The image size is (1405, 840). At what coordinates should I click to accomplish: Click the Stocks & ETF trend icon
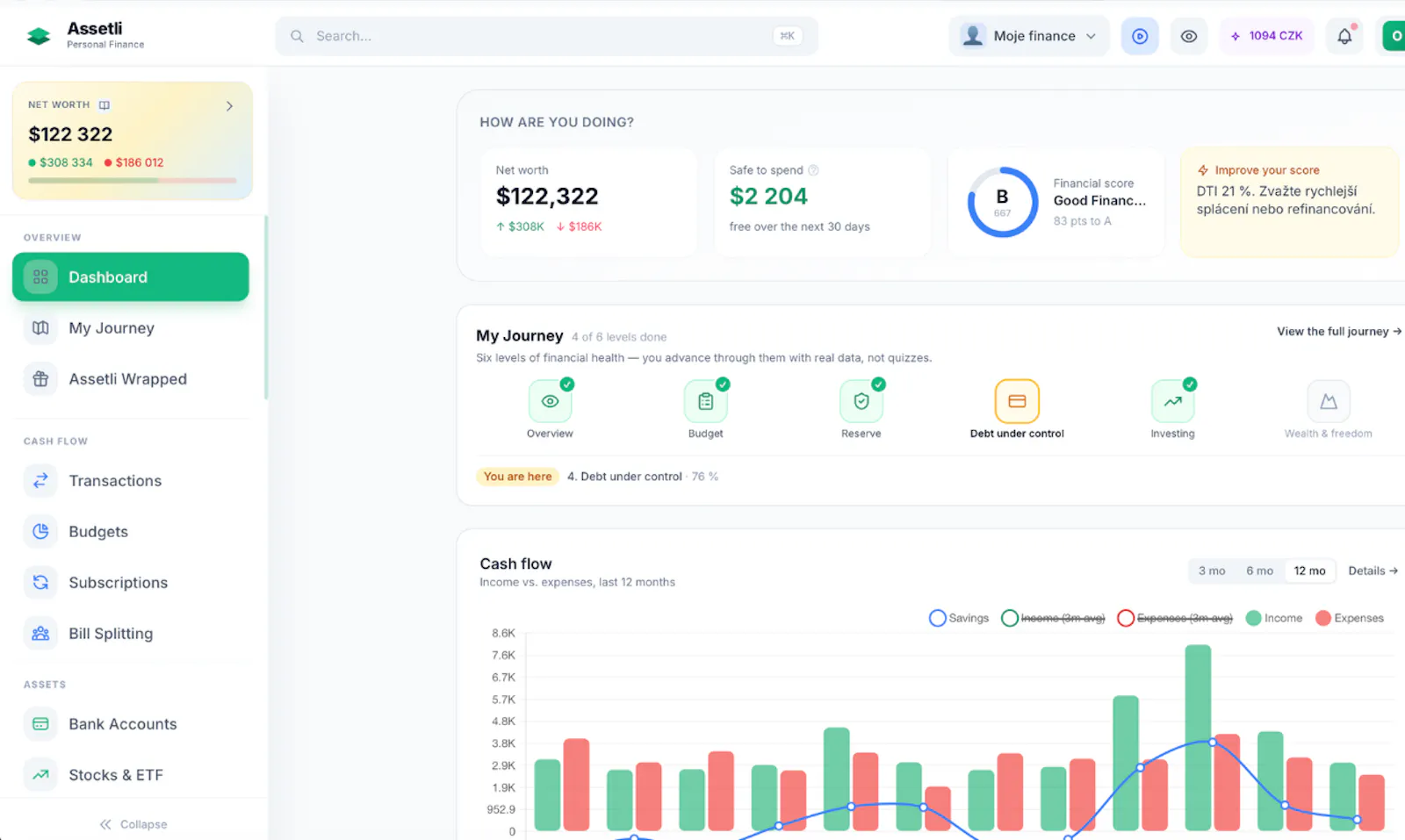coord(40,775)
